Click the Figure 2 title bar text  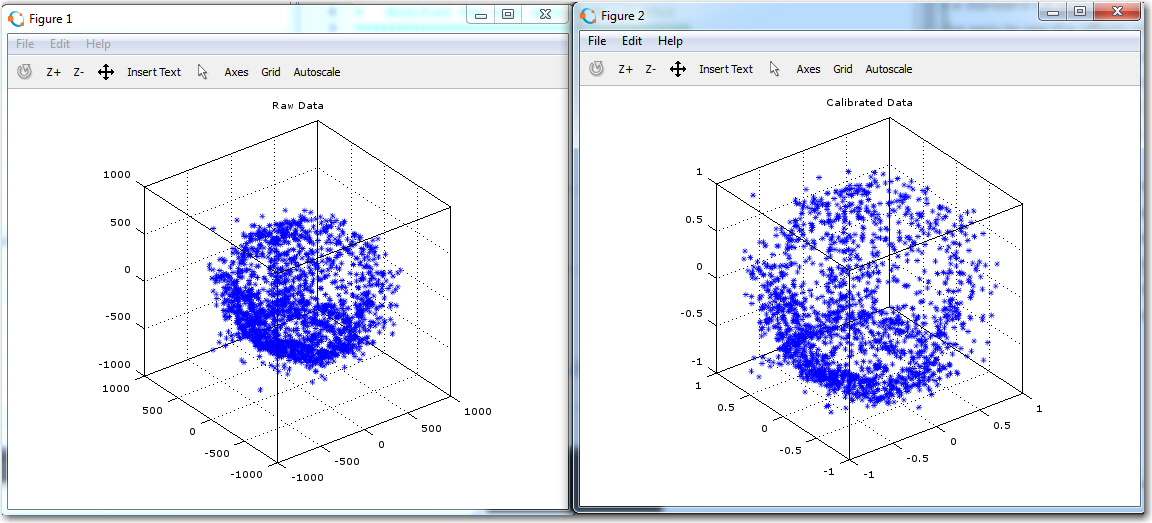pyautogui.click(x=622, y=16)
